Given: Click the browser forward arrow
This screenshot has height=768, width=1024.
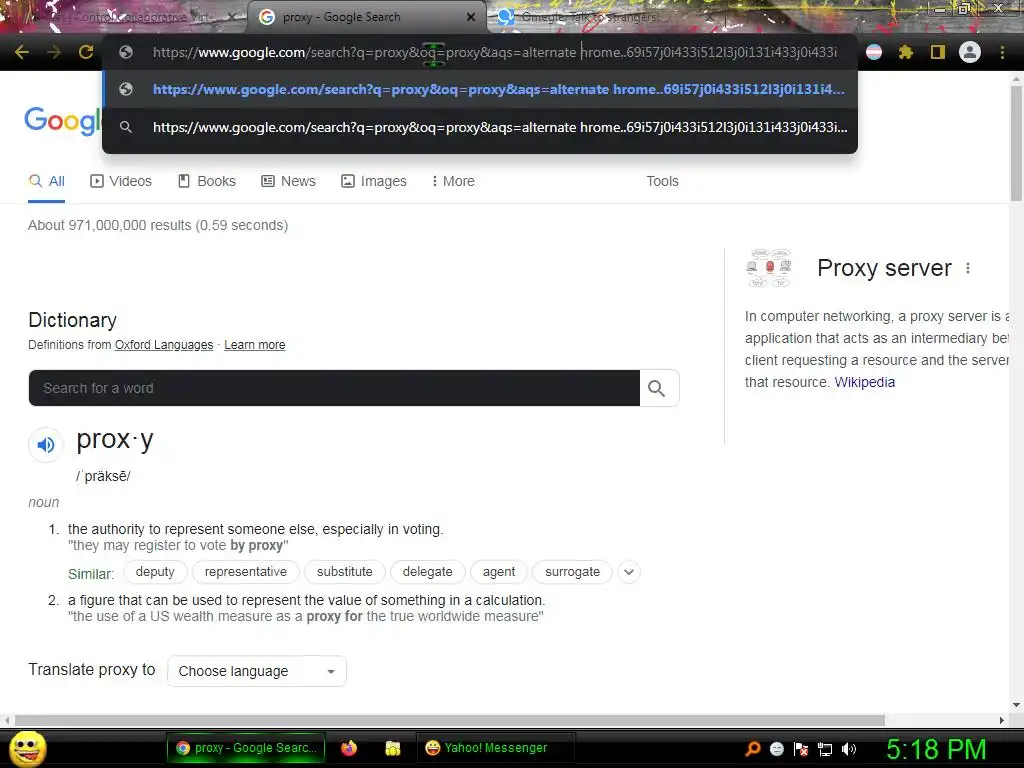Looking at the screenshot, I should pos(54,52).
